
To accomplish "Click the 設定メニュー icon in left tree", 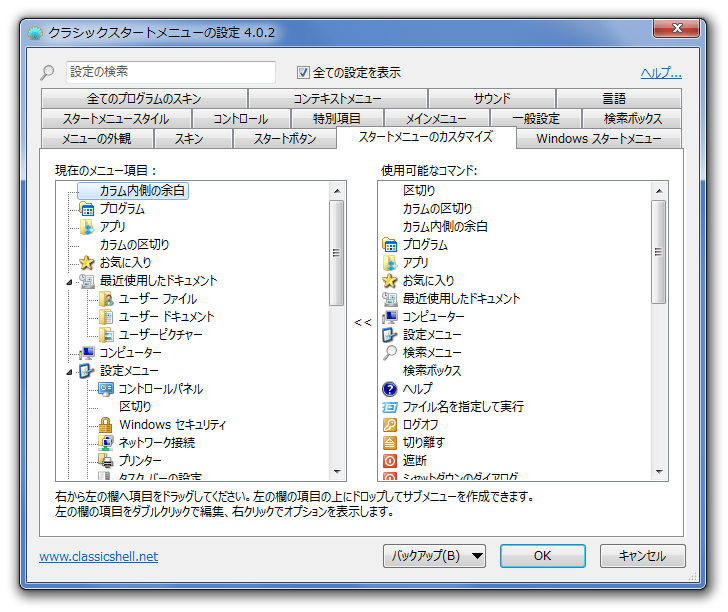I will pyautogui.click(x=86, y=371).
